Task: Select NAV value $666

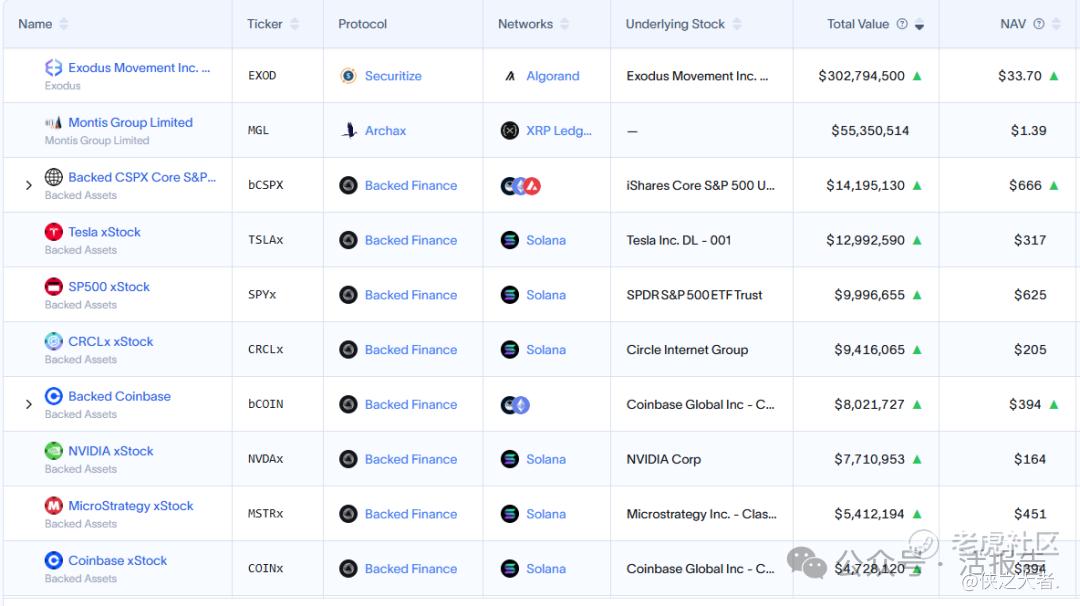Action: (1026, 185)
